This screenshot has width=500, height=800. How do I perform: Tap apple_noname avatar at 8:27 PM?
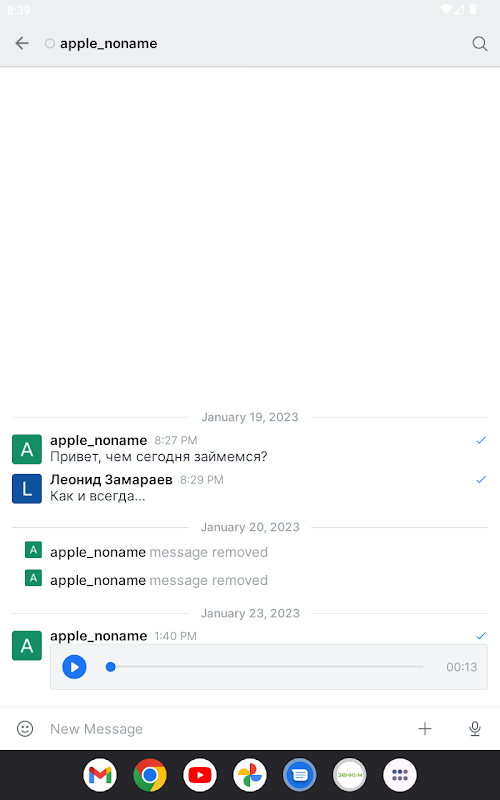click(x=27, y=449)
